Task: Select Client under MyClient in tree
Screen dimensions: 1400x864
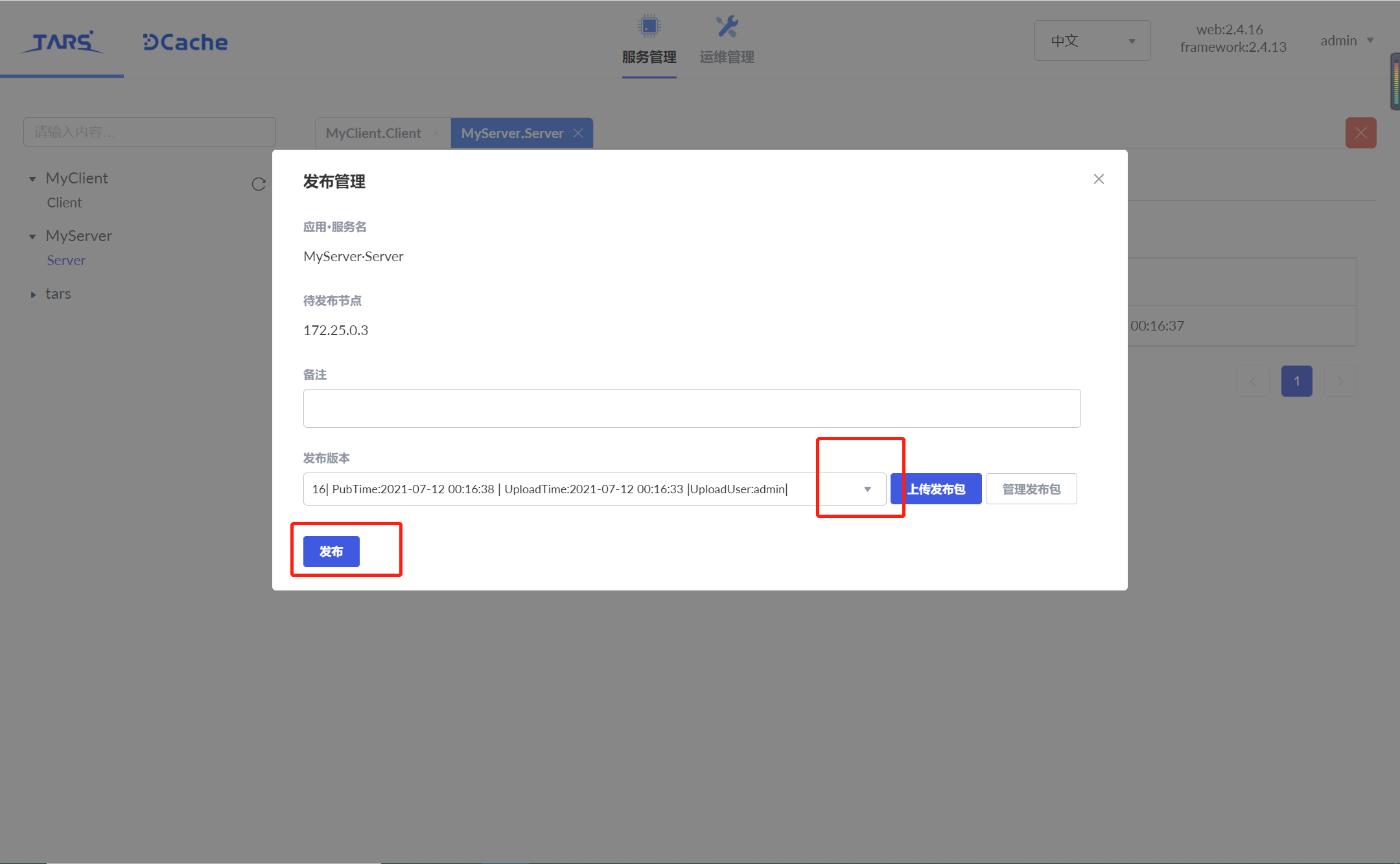Action: (x=64, y=202)
